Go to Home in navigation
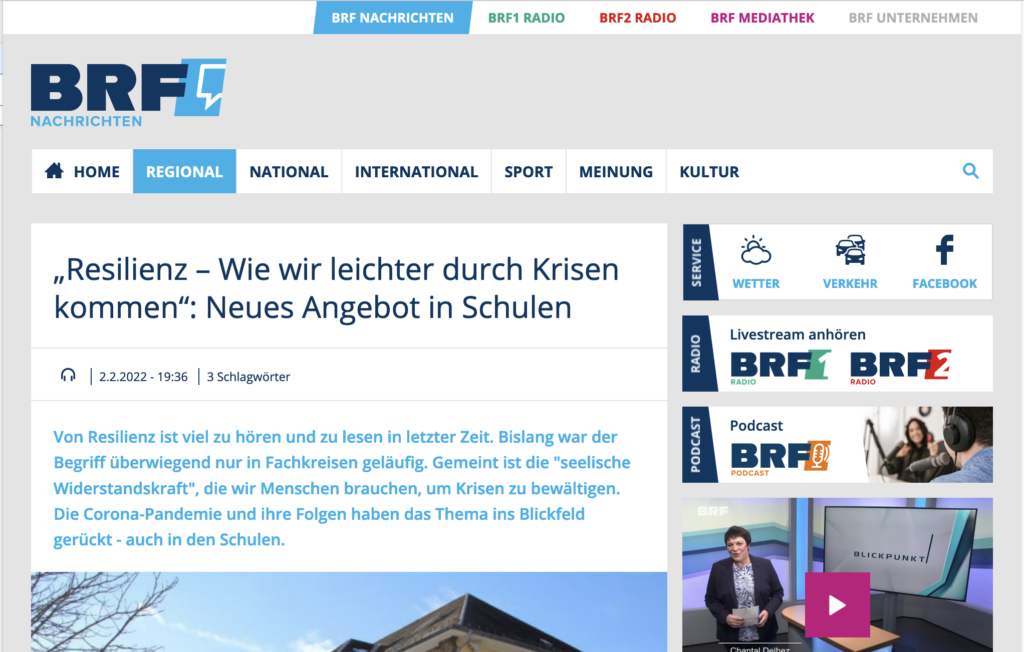 [82, 171]
